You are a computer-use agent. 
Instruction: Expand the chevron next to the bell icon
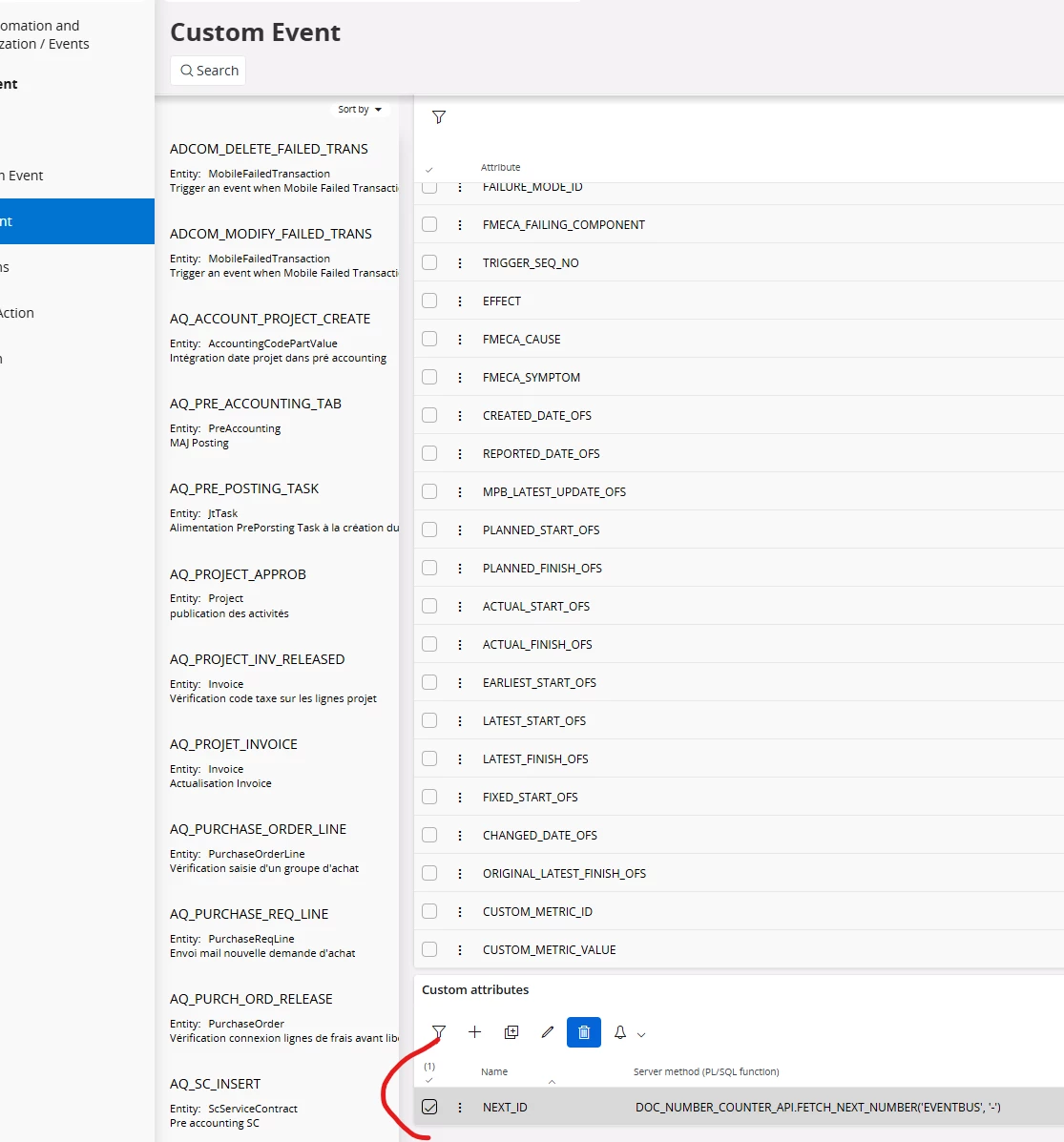tap(641, 1034)
